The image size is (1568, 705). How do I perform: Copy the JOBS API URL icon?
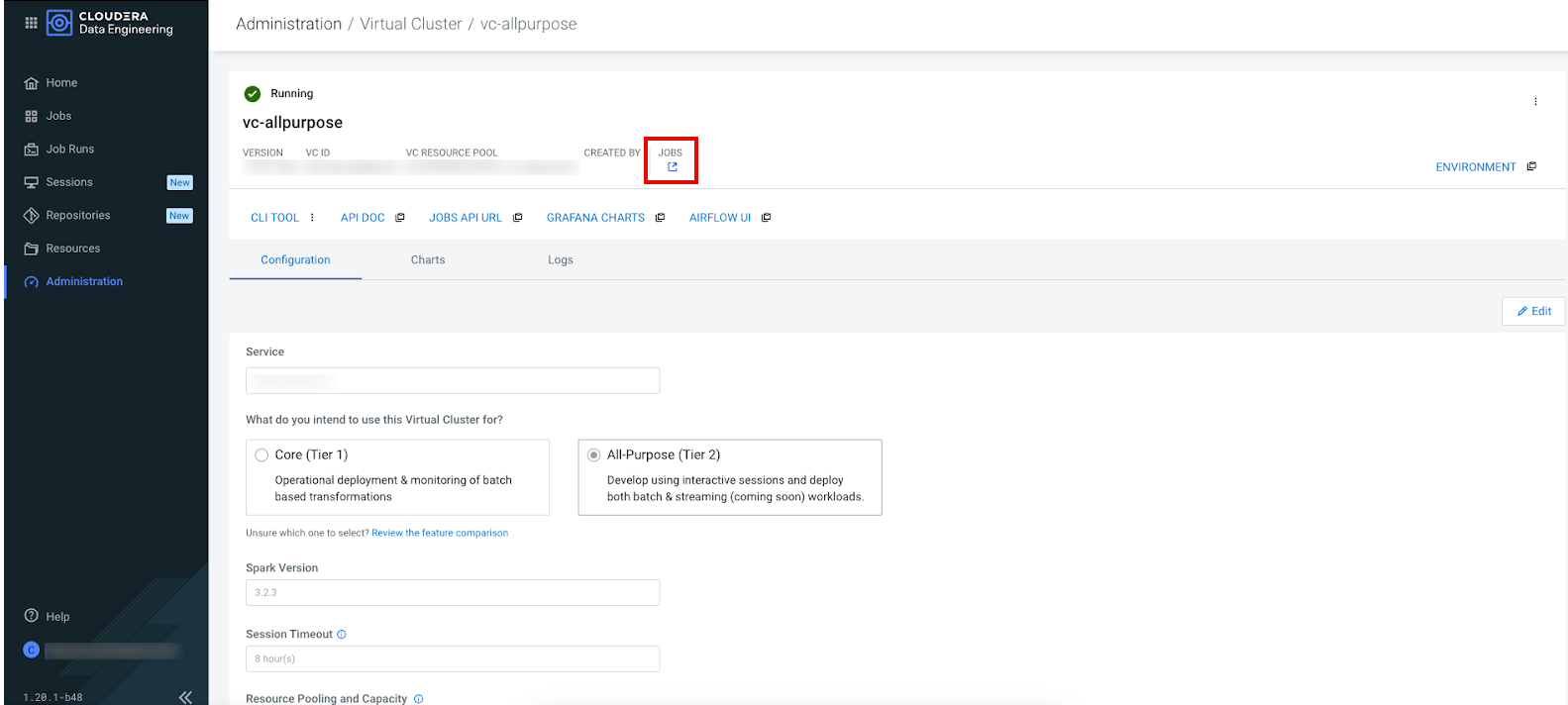coord(517,218)
